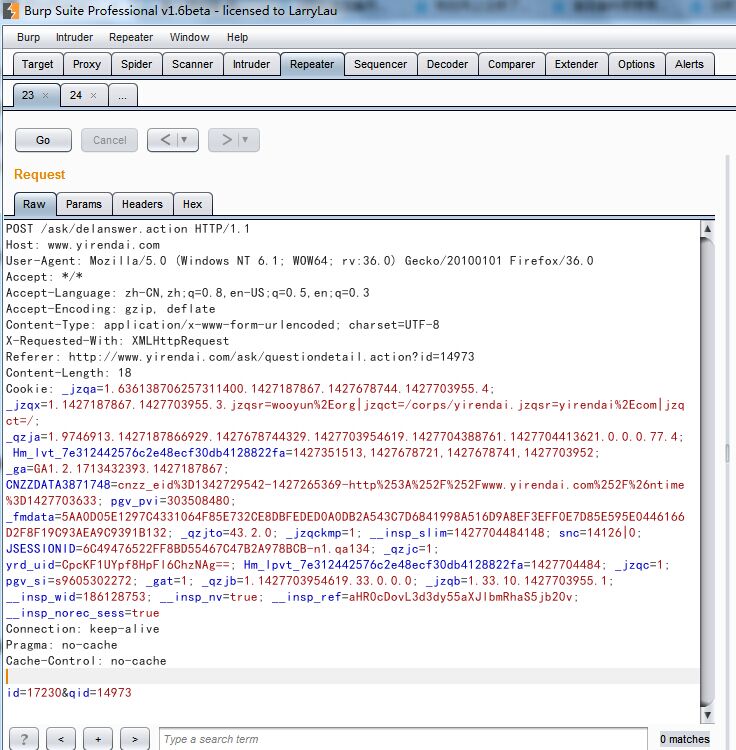Viewport: 736px width, 750px height.
Task: Select Repeater request tab 23
Action: tap(28, 95)
